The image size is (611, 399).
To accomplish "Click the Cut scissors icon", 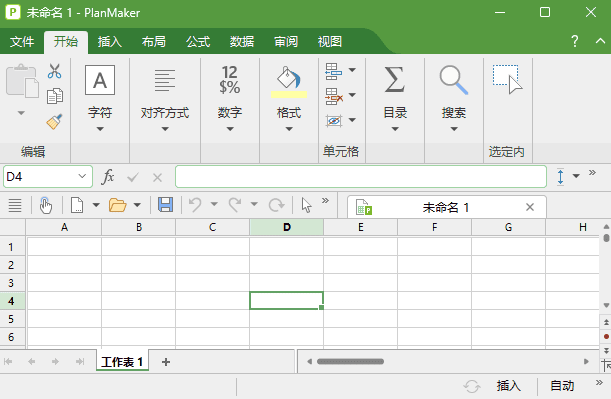I will pos(55,71).
